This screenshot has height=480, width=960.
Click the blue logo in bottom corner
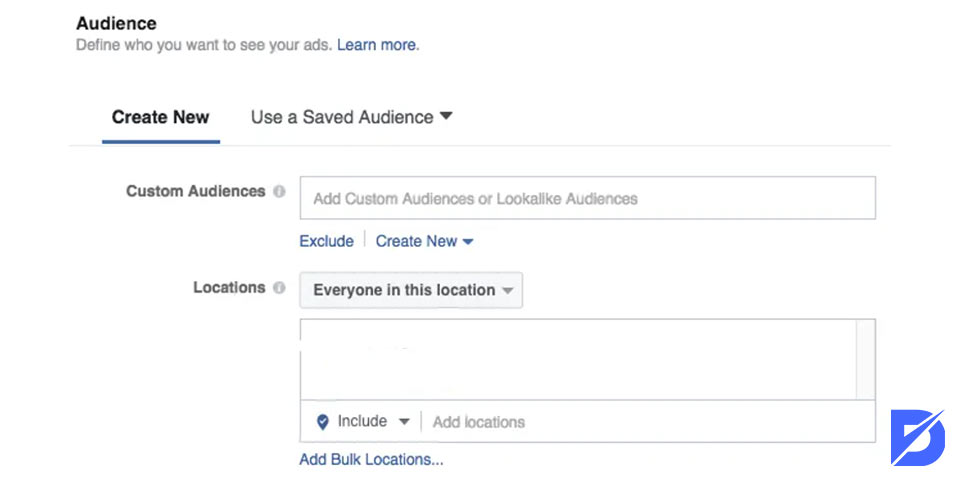point(917,437)
